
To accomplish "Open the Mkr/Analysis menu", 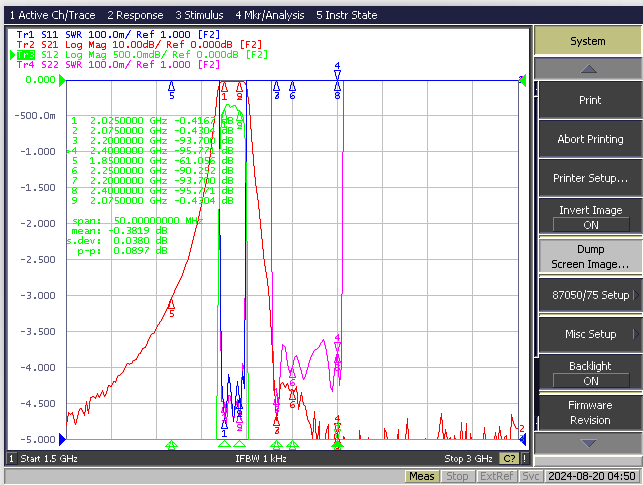I will point(270,15).
